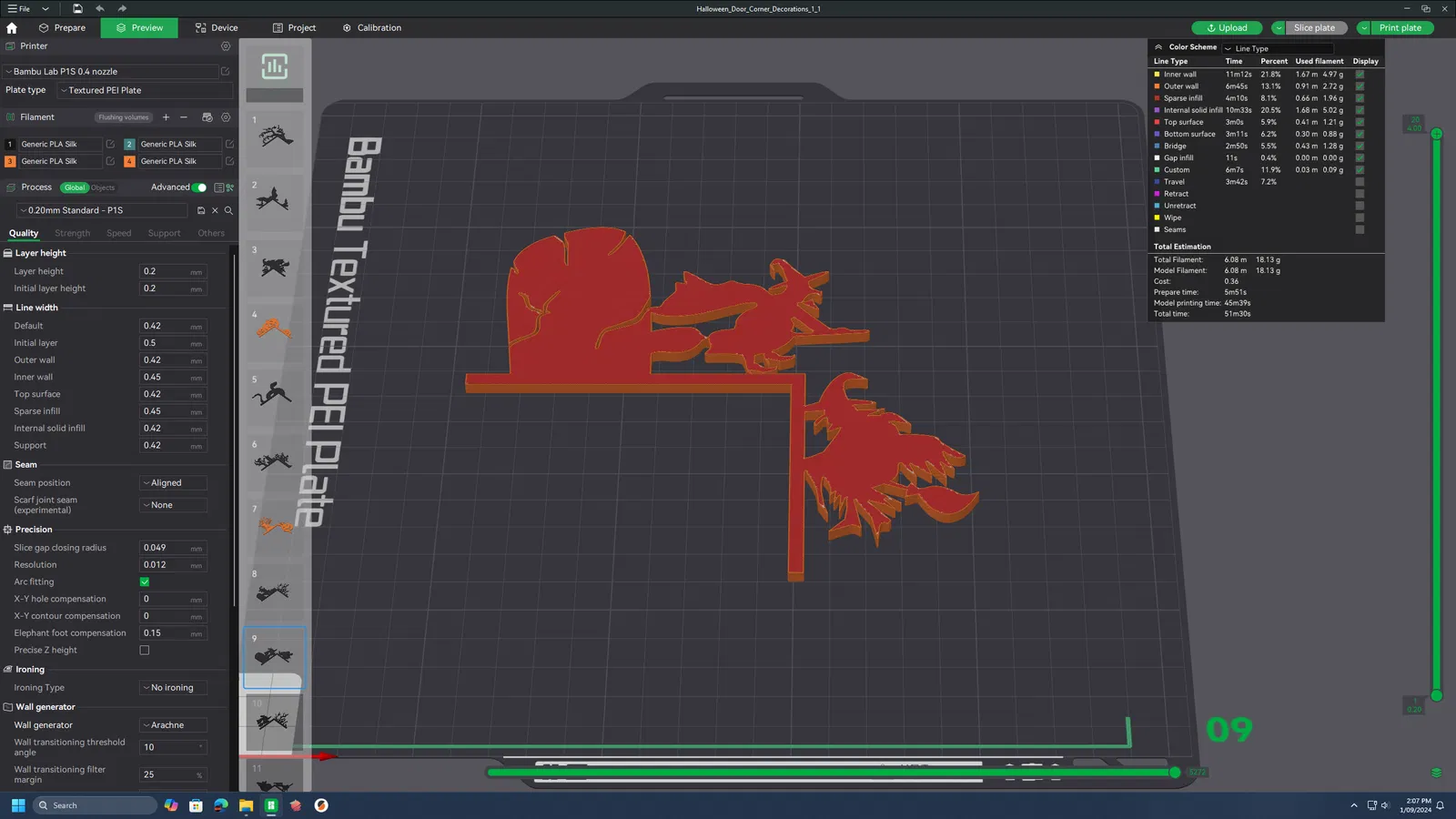Open filament settings gear icon

(226, 117)
